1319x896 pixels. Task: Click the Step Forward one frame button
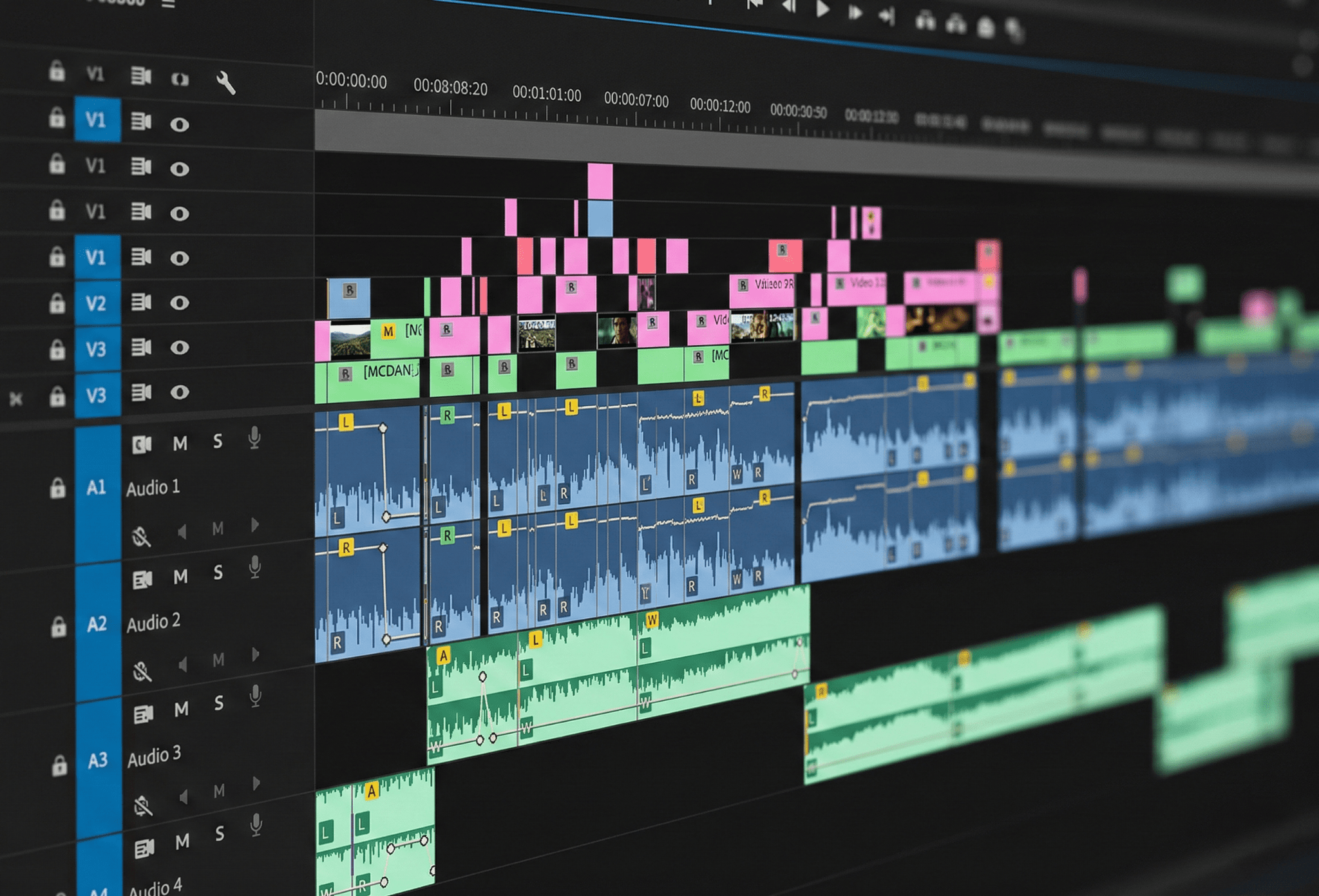(x=855, y=13)
